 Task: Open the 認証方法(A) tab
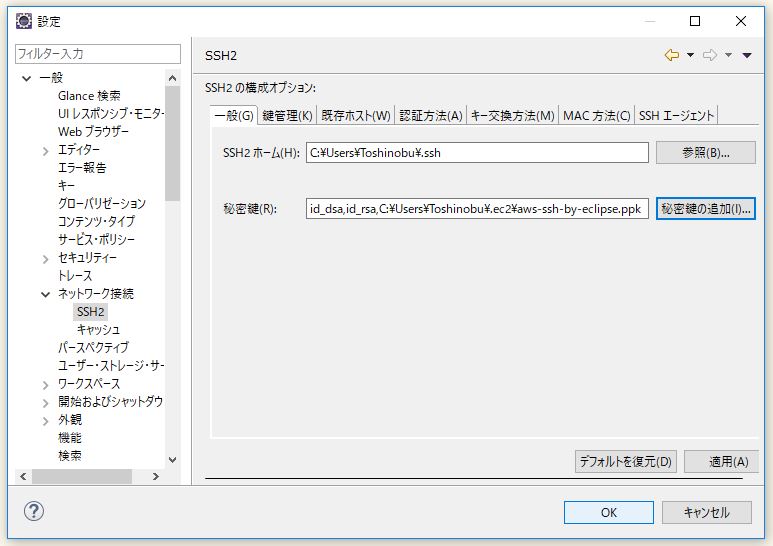[431, 116]
